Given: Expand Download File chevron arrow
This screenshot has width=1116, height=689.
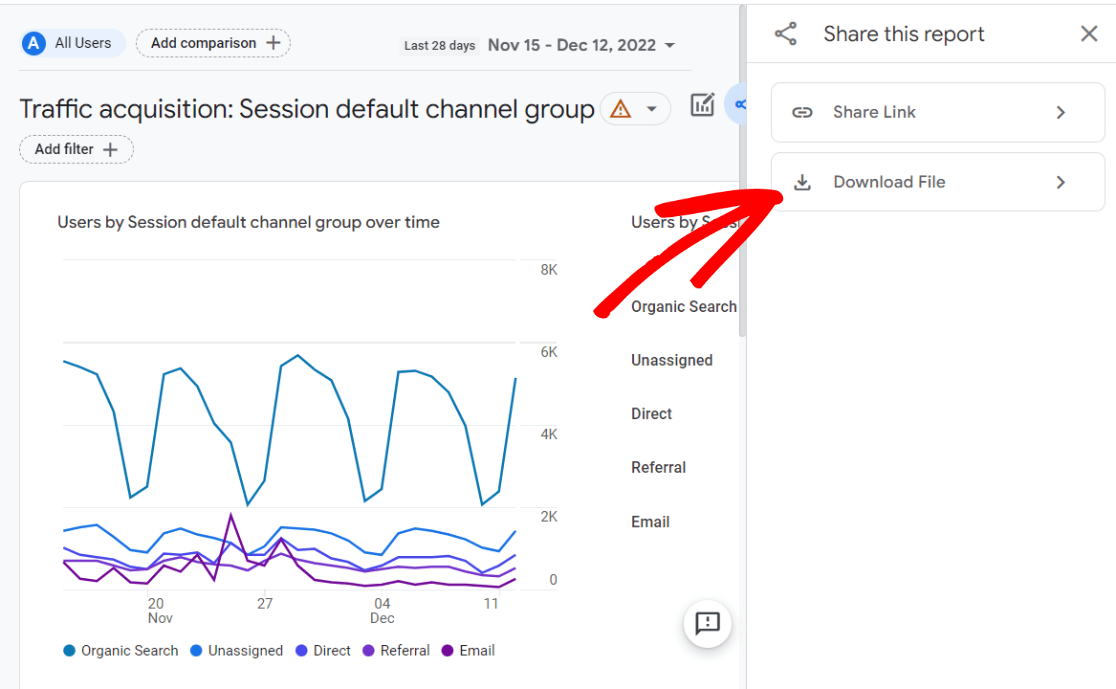Looking at the screenshot, I should coord(1061,182).
